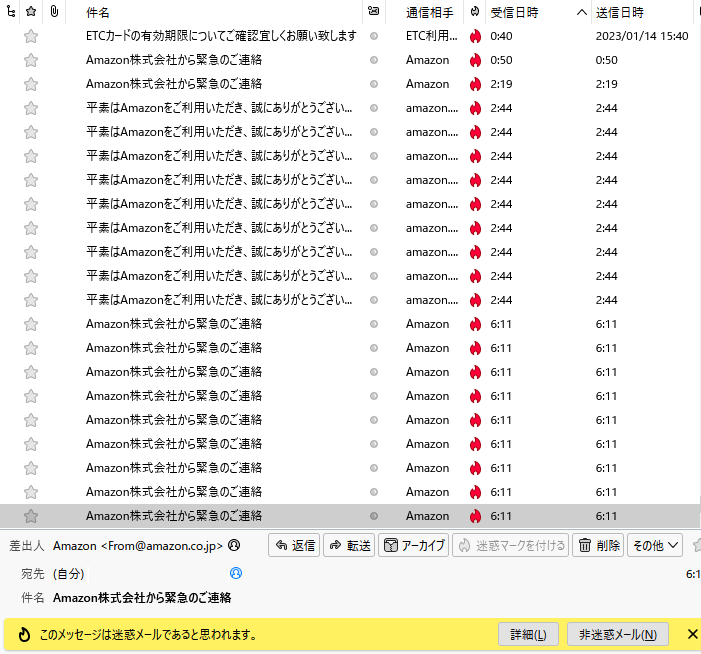This screenshot has height=654, width=701.
Task: Sort by 件名 column header
Action: point(97,13)
